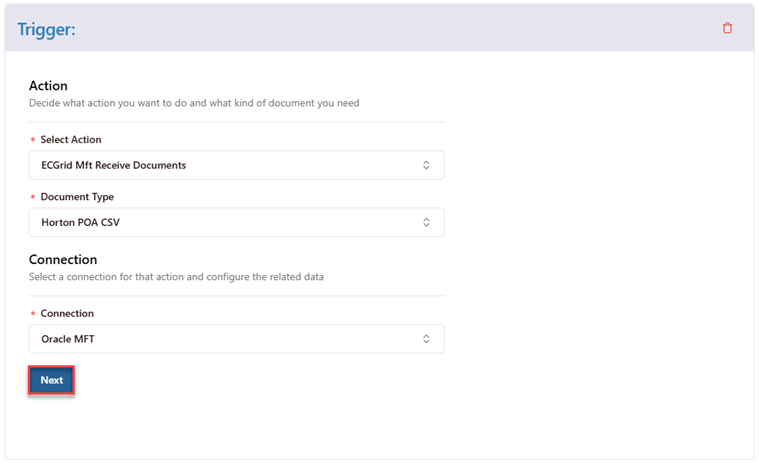759x465 pixels.
Task: Delete the trigger with the trash icon
Action: point(727,28)
